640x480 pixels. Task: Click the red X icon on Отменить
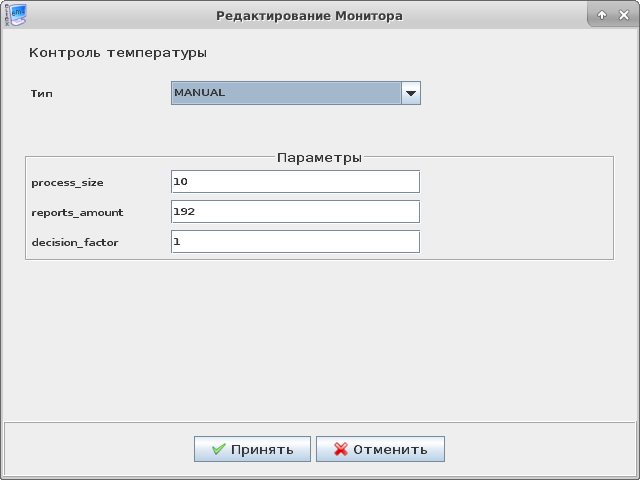(341, 449)
